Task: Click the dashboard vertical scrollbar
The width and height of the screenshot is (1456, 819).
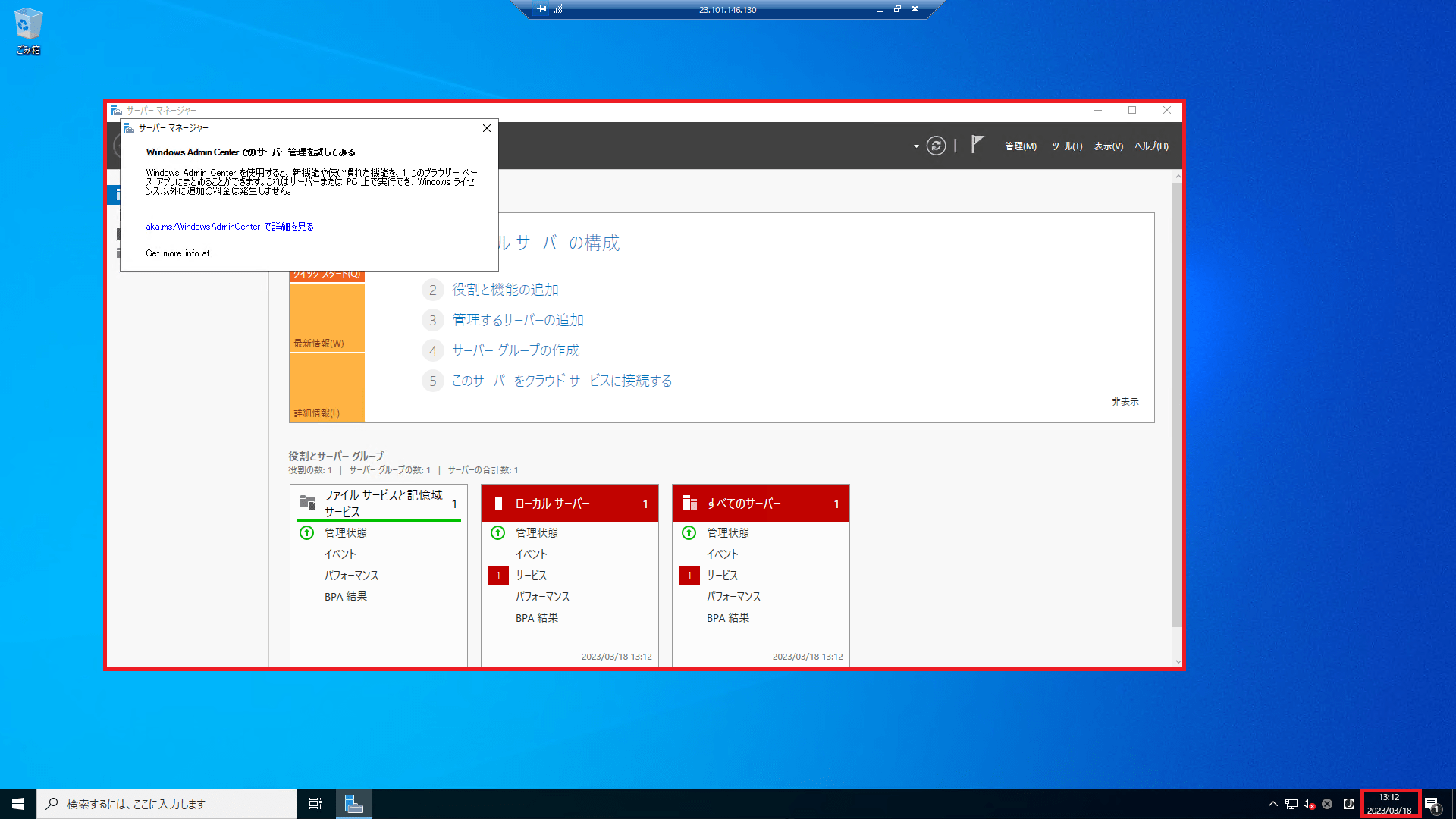Action: (x=1177, y=404)
